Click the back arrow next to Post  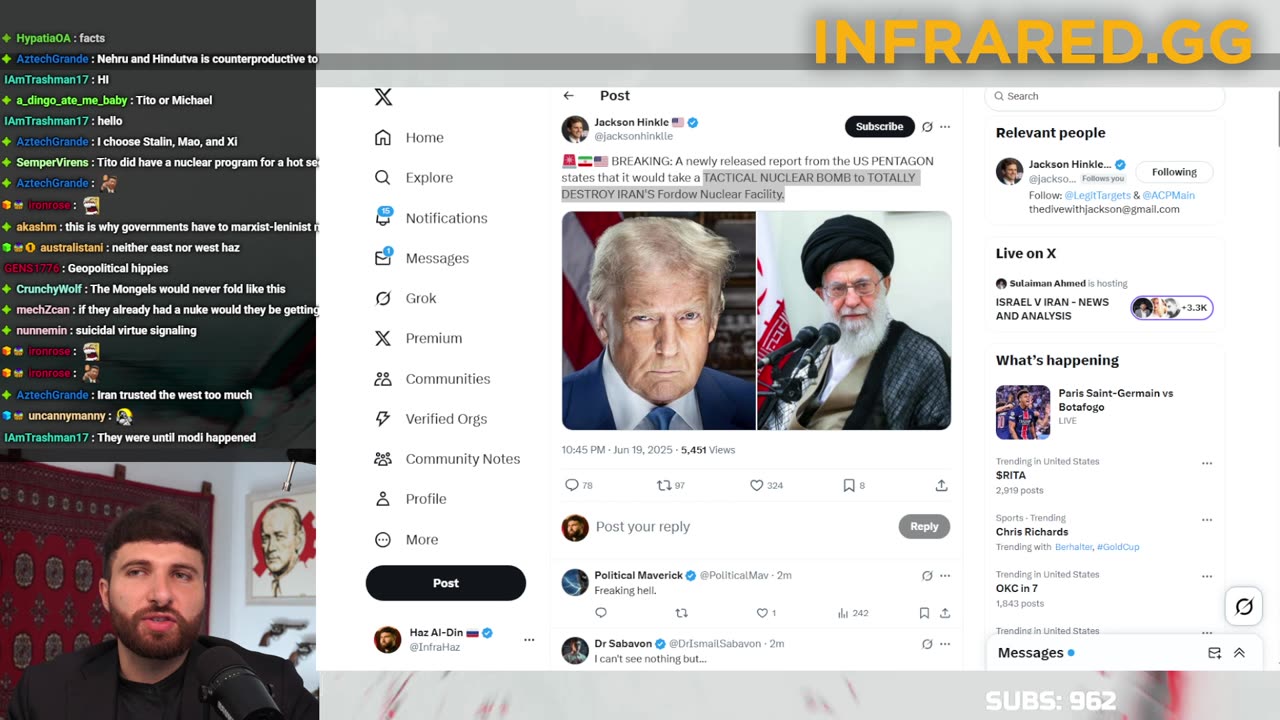(x=568, y=96)
